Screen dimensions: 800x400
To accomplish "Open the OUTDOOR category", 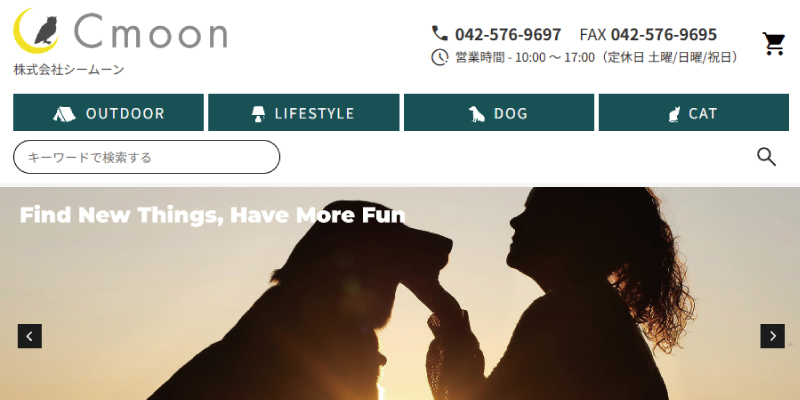I will point(108,112).
